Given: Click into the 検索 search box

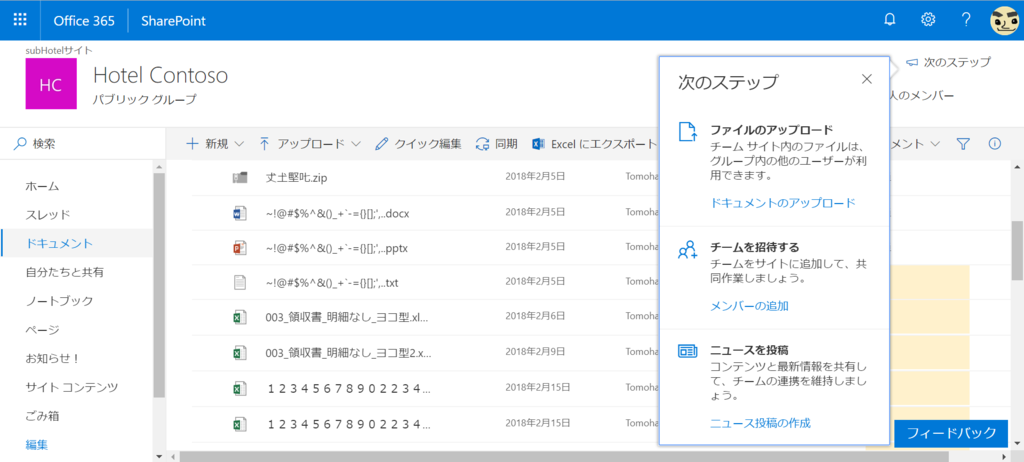Looking at the screenshot, I should (82, 144).
